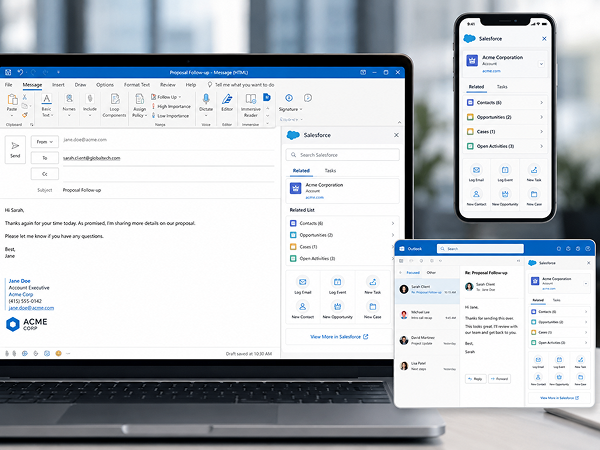The image size is (600, 450).
Task: Click Tell me what you want to do
Action: (241, 85)
